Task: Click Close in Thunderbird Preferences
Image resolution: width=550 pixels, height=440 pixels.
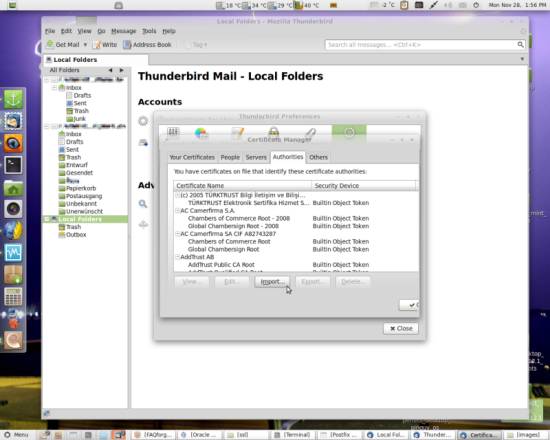Action: tap(401, 328)
